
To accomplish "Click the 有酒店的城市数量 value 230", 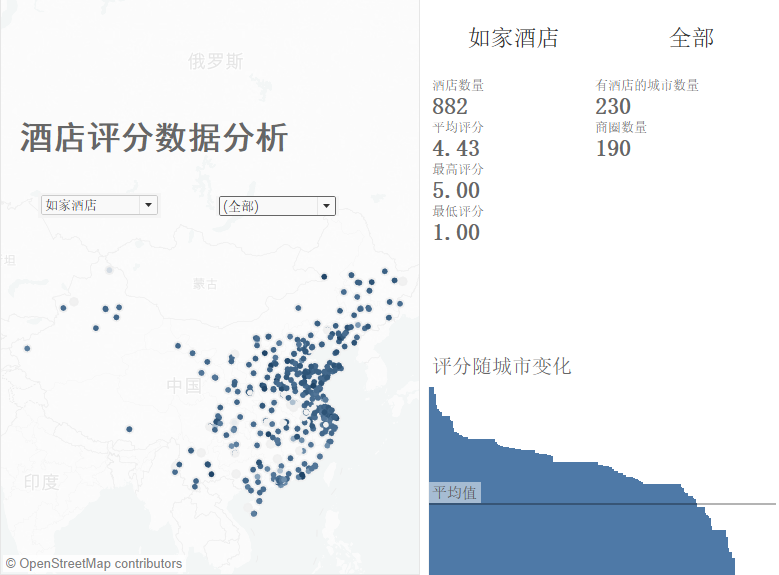I will pos(613,106).
